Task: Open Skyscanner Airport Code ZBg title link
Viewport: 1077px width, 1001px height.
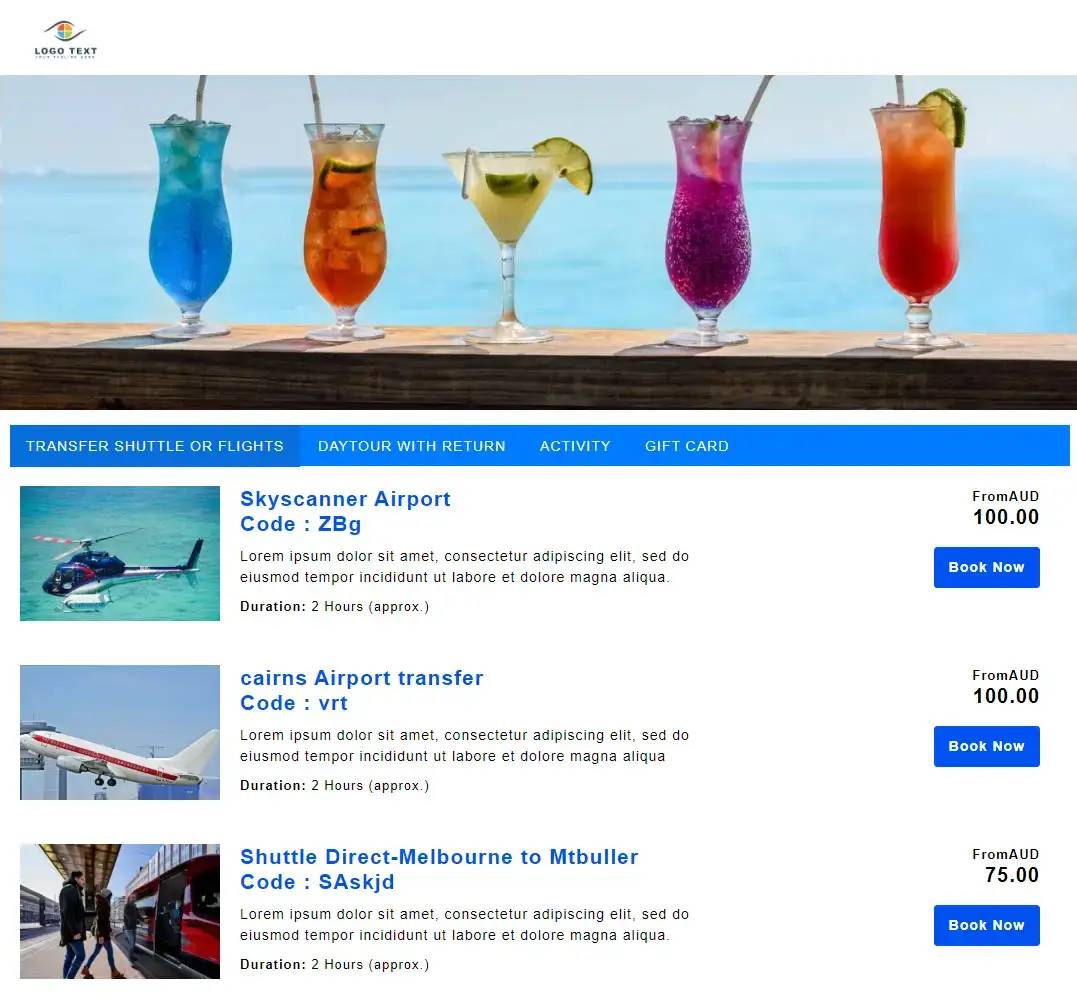Action: click(345, 511)
